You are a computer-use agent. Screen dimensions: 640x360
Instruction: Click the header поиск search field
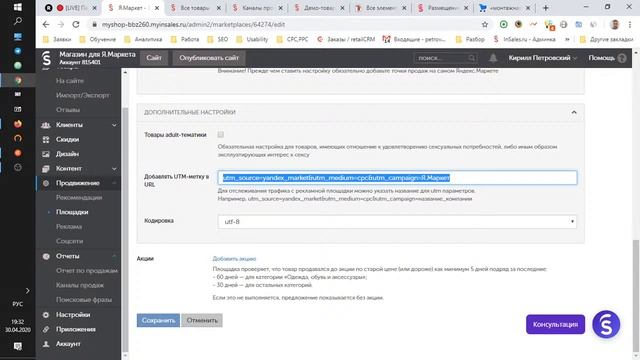pyautogui.click(x=445, y=58)
